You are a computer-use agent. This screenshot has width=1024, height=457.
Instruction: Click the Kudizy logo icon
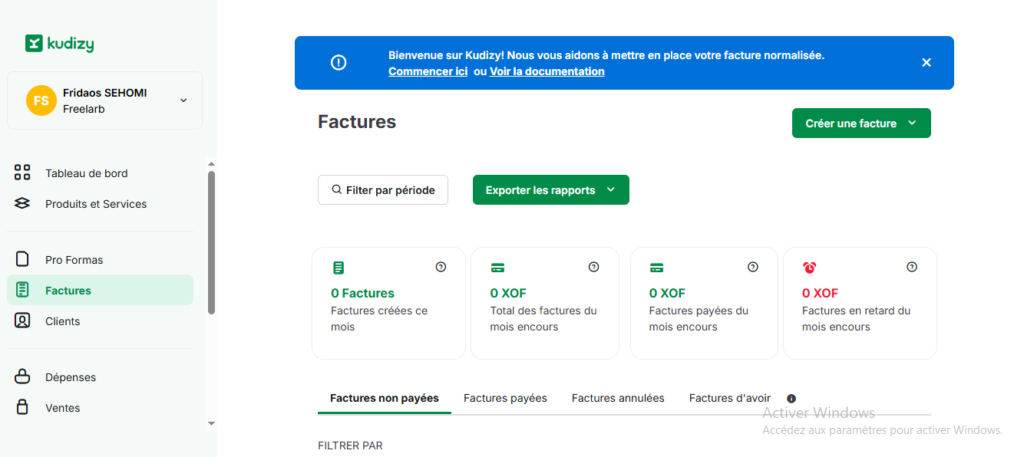click(x=34, y=43)
